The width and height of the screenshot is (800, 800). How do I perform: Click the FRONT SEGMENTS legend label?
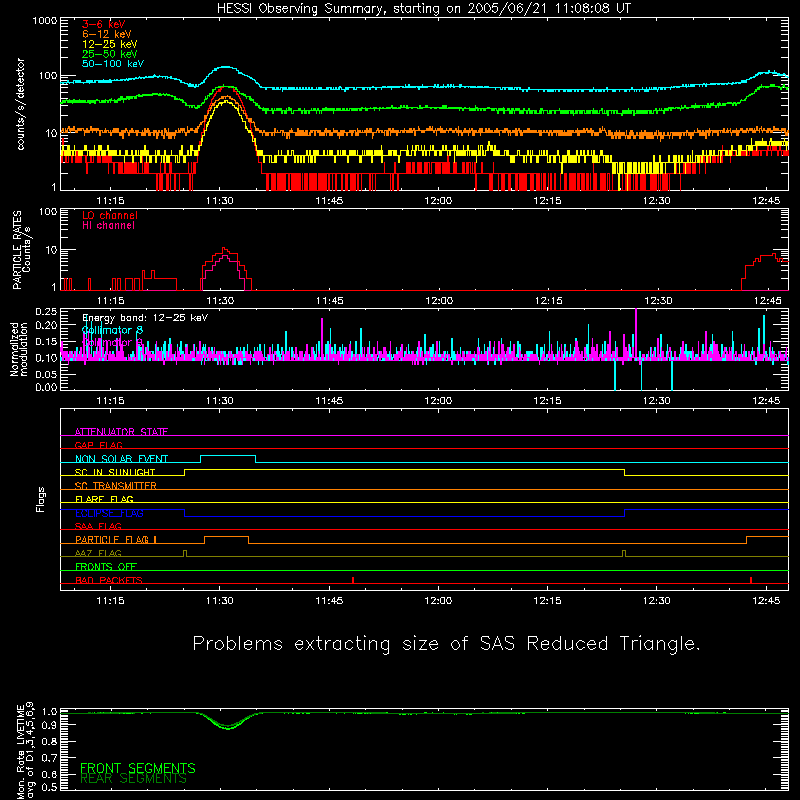[x=138, y=768]
